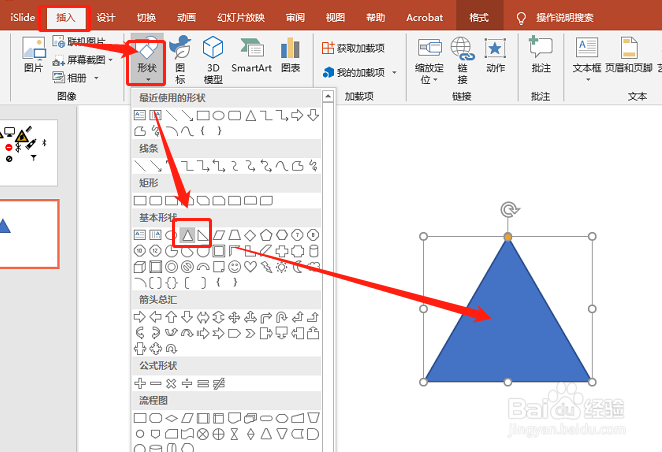This screenshot has width=662, height=452.
Task: Select the slide thumbnail with blue triangle
Action: pos(29,234)
